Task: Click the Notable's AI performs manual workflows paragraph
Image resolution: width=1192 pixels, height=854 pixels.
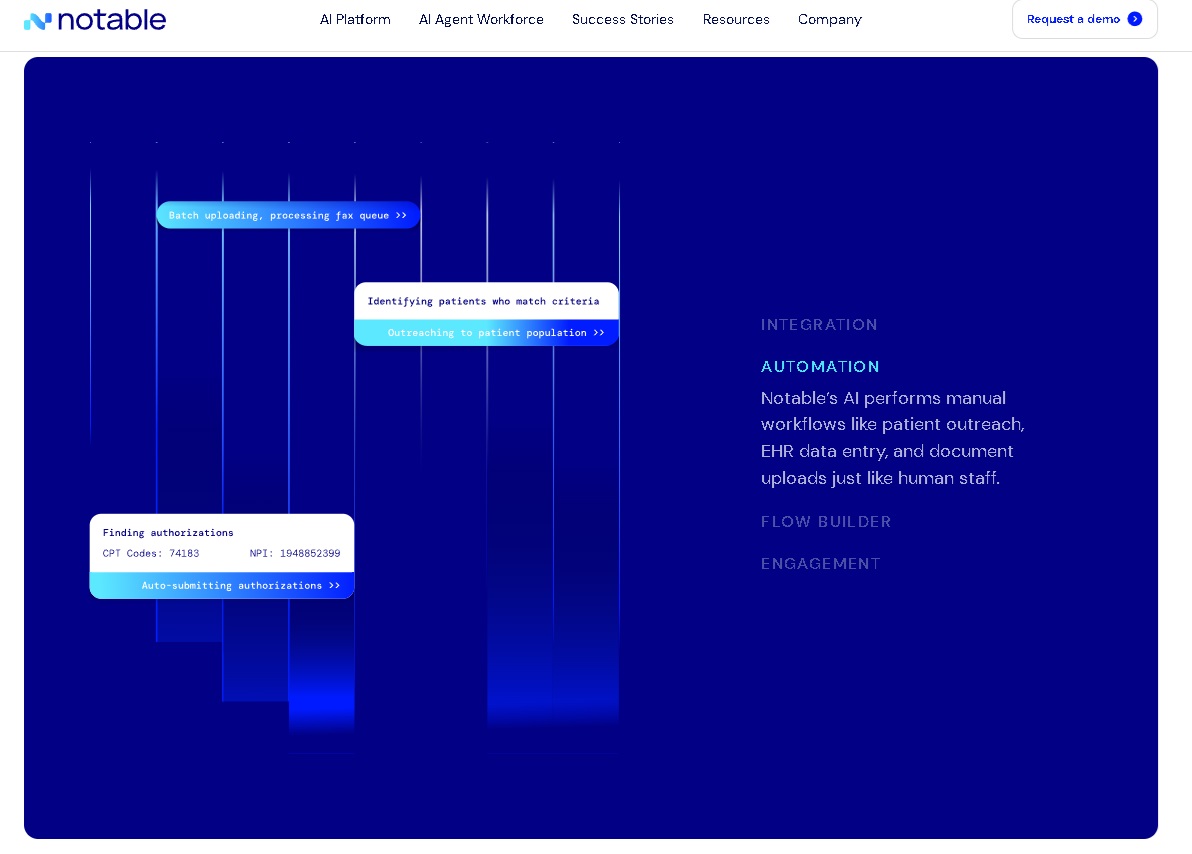Action: [x=892, y=438]
